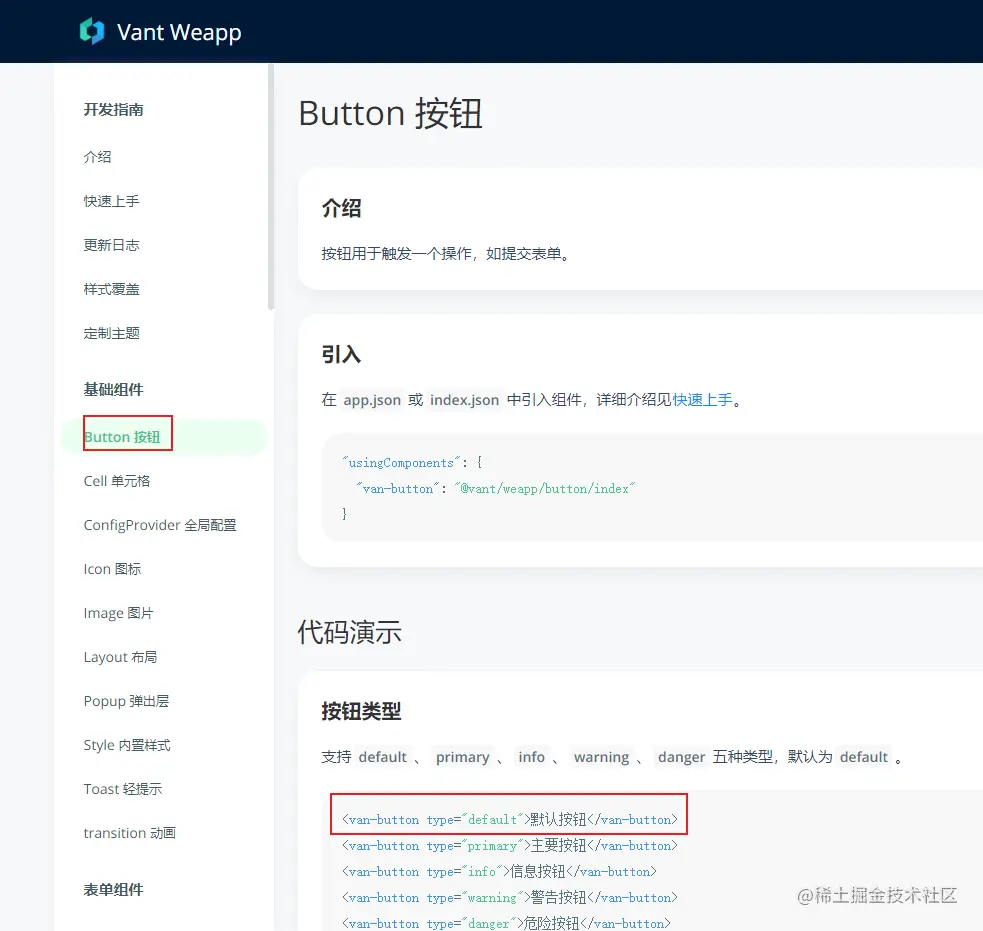Click the 引入 section heading
The height and width of the screenshot is (931, 983).
pos(342,355)
